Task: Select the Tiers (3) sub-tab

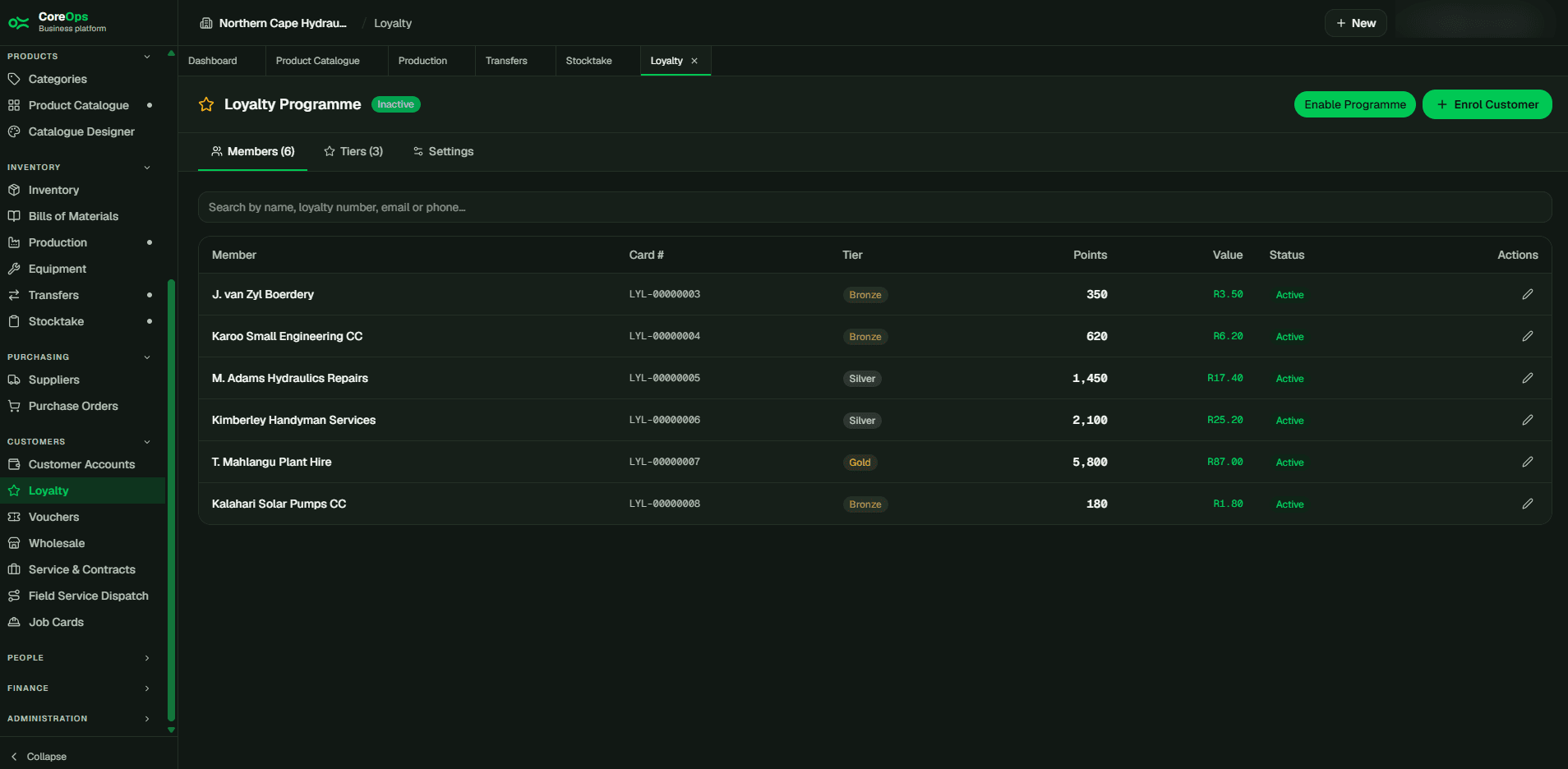Action: (353, 151)
